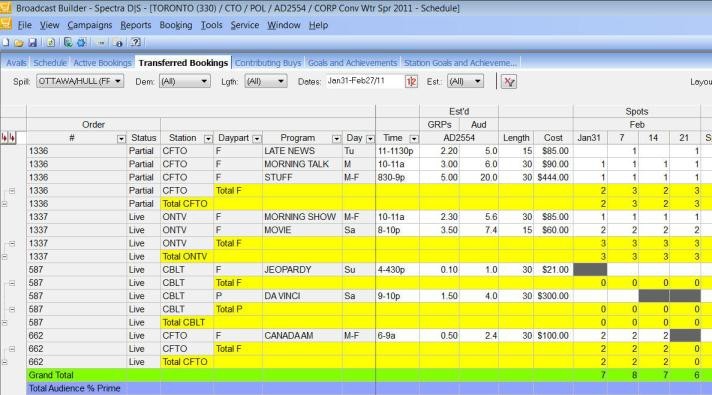
Task: Open the File menu
Action: pyautogui.click(x=25, y=25)
